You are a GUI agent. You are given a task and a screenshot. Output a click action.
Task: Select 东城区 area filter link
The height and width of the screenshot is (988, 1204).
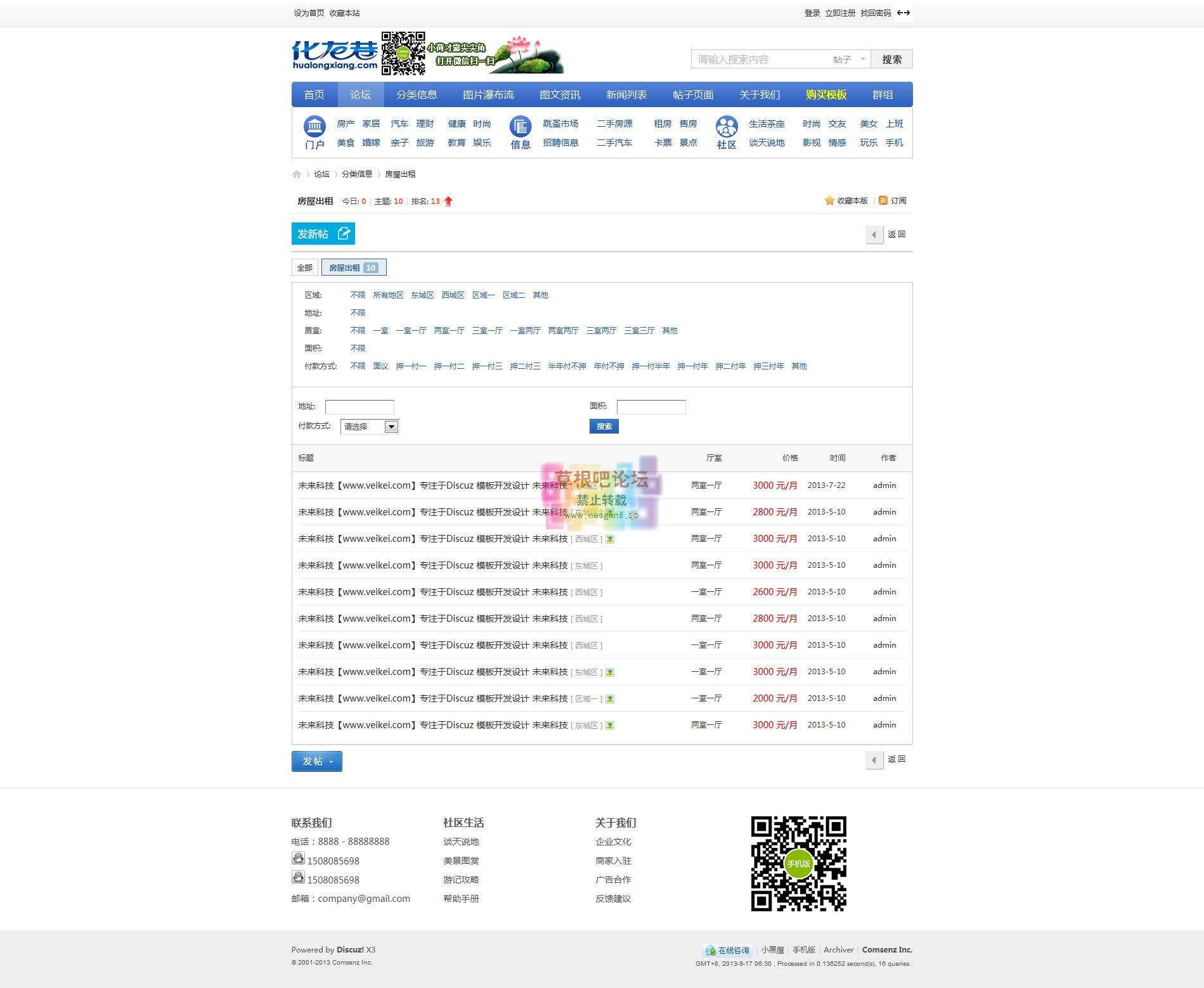[x=422, y=295]
